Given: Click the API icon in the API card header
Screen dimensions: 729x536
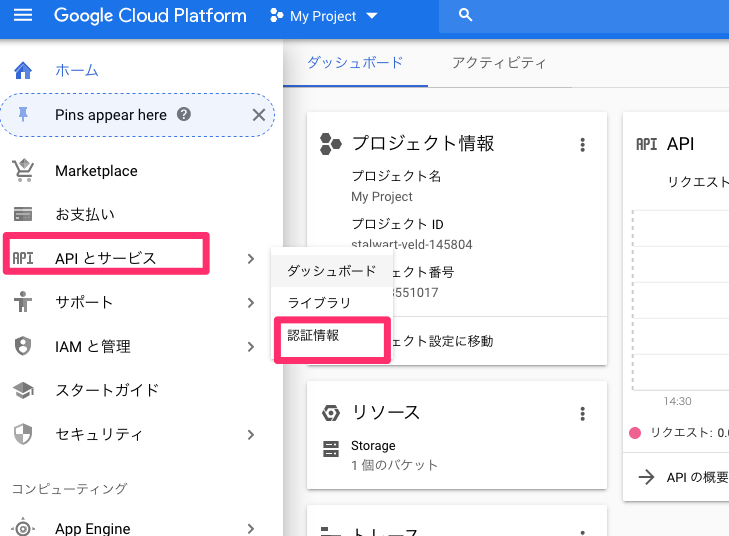Looking at the screenshot, I should coord(646,144).
